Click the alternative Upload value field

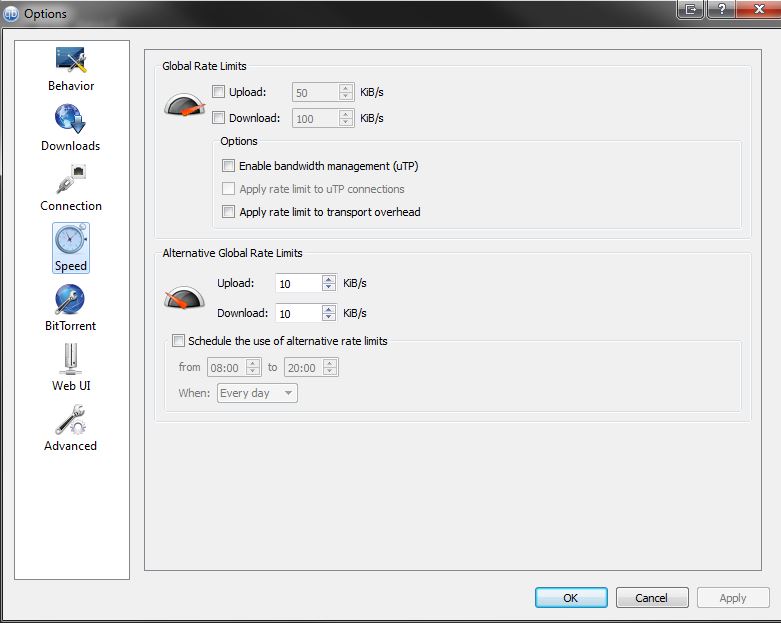click(299, 283)
